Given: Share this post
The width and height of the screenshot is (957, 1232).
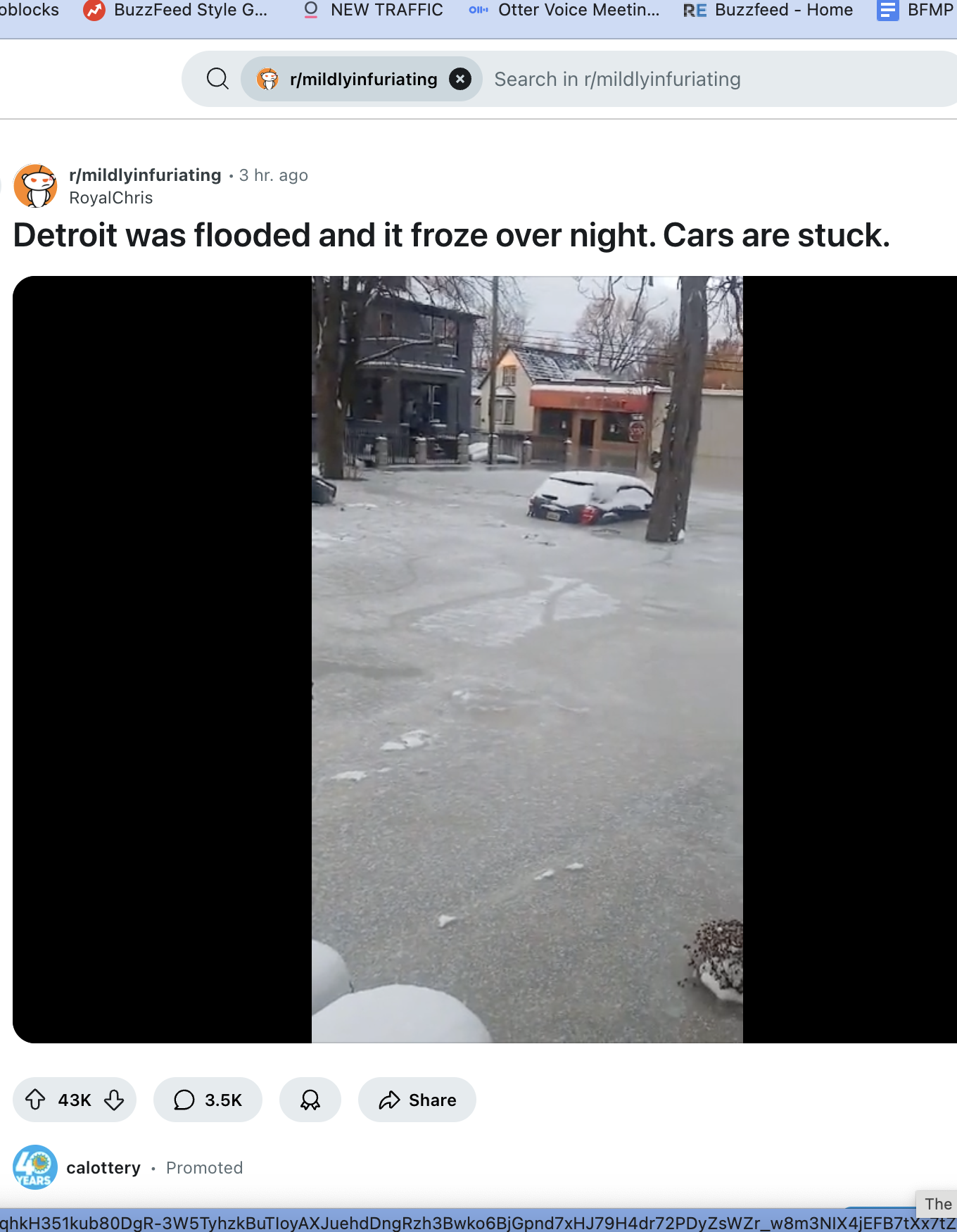Looking at the screenshot, I should (x=417, y=1100).
